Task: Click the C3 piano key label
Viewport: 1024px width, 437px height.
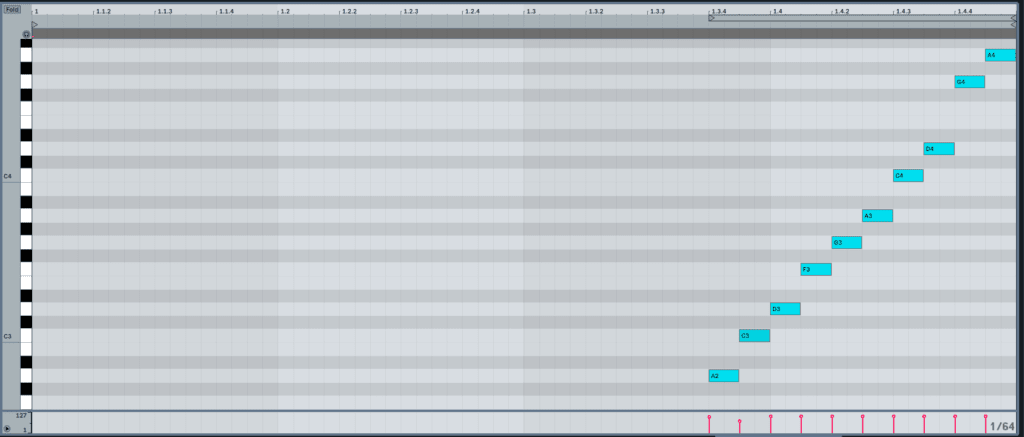Action: pos(8,336)
